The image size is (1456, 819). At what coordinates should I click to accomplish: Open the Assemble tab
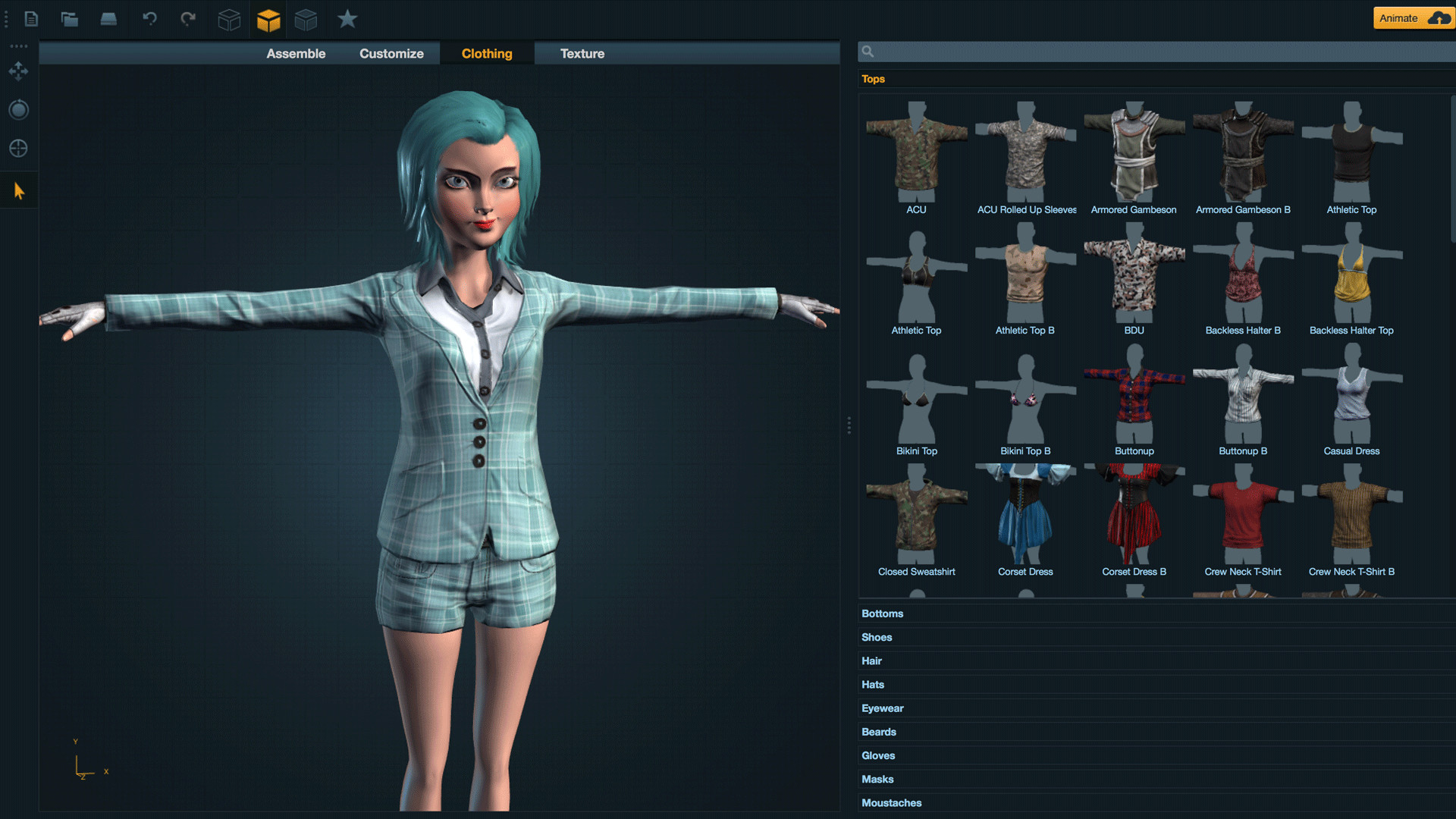(x=296, y=53)
